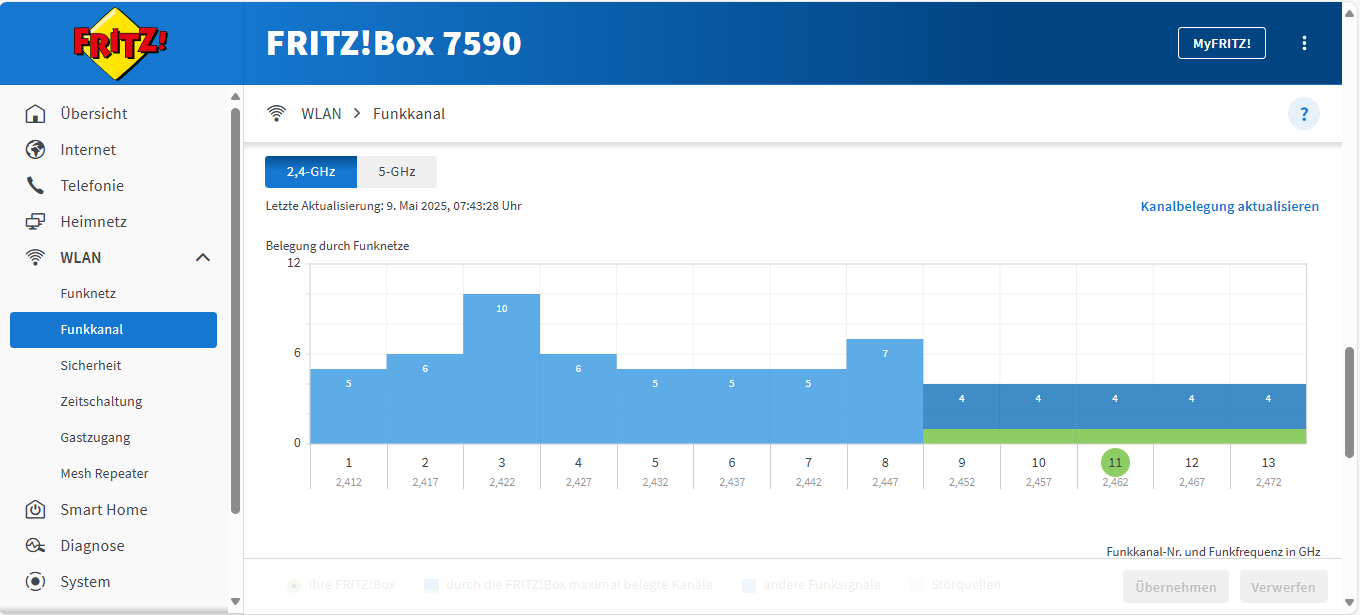
Task: Switch to the 5-GHz tab
Action: pos(397,172)
